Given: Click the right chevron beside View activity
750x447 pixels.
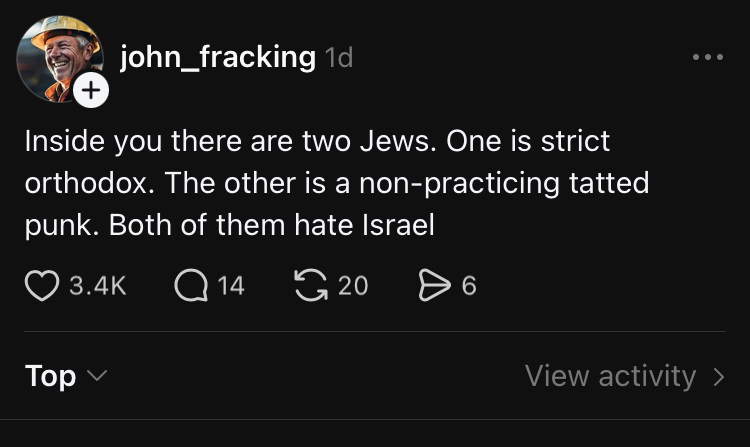Looking at the screenshot, I should [x=718, y=377].
